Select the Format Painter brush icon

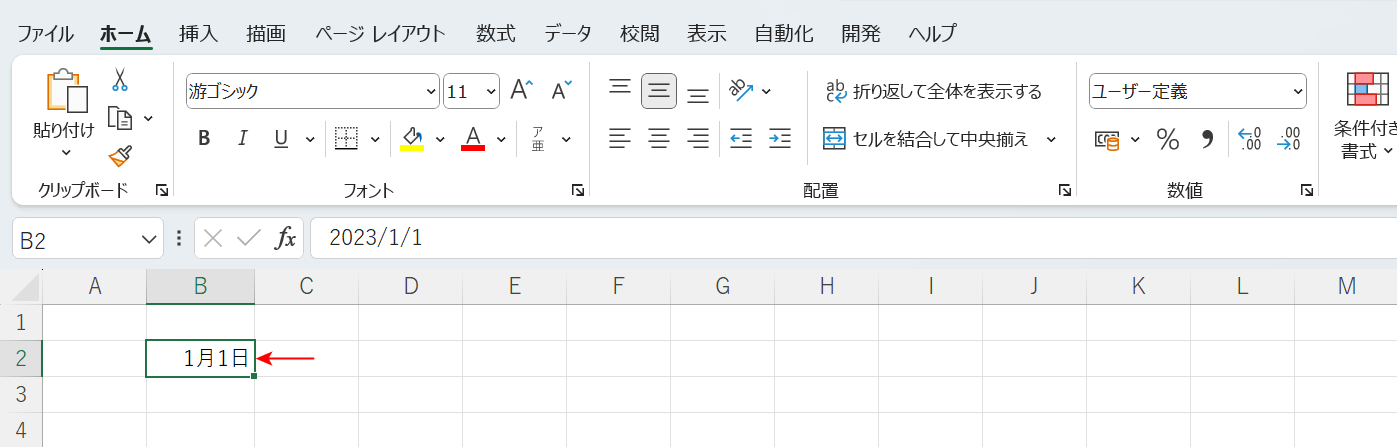click(120, 156)
